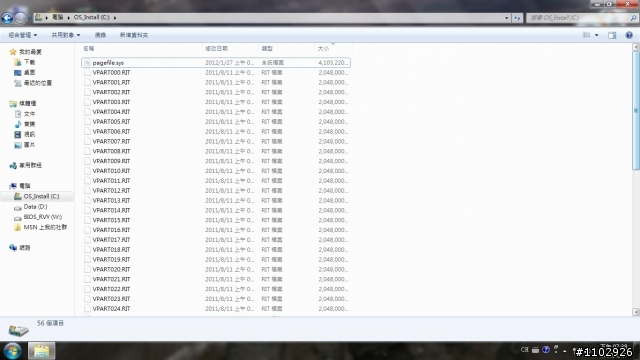Viewport: 640px width, 360px height.
Task: Click the Forward navigation arrow button
Action: [x=20, y=18]
